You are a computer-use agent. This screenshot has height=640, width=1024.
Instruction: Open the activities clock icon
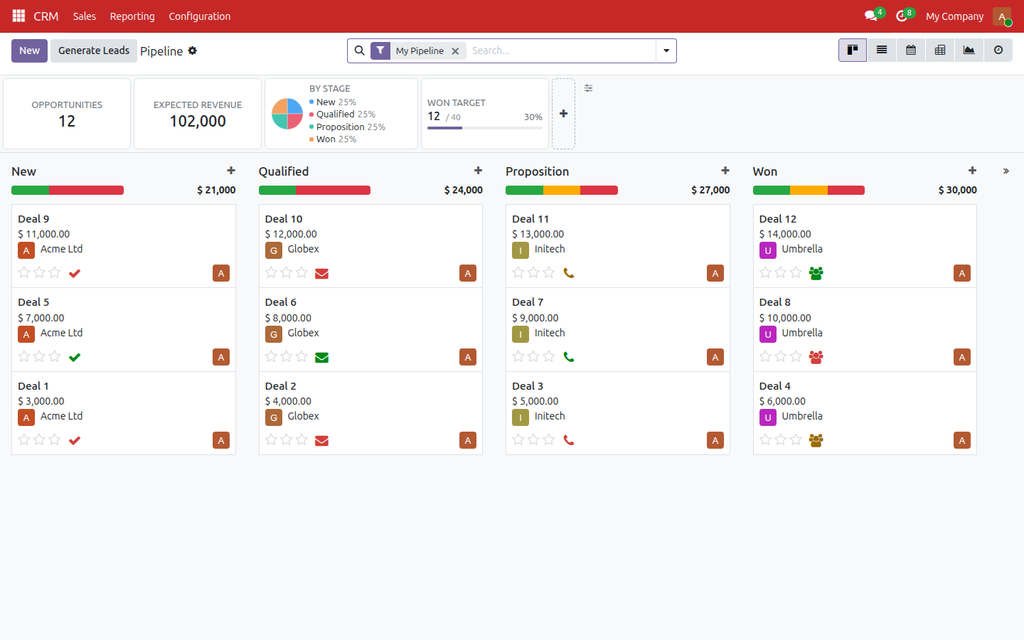[x=902, y=16]
